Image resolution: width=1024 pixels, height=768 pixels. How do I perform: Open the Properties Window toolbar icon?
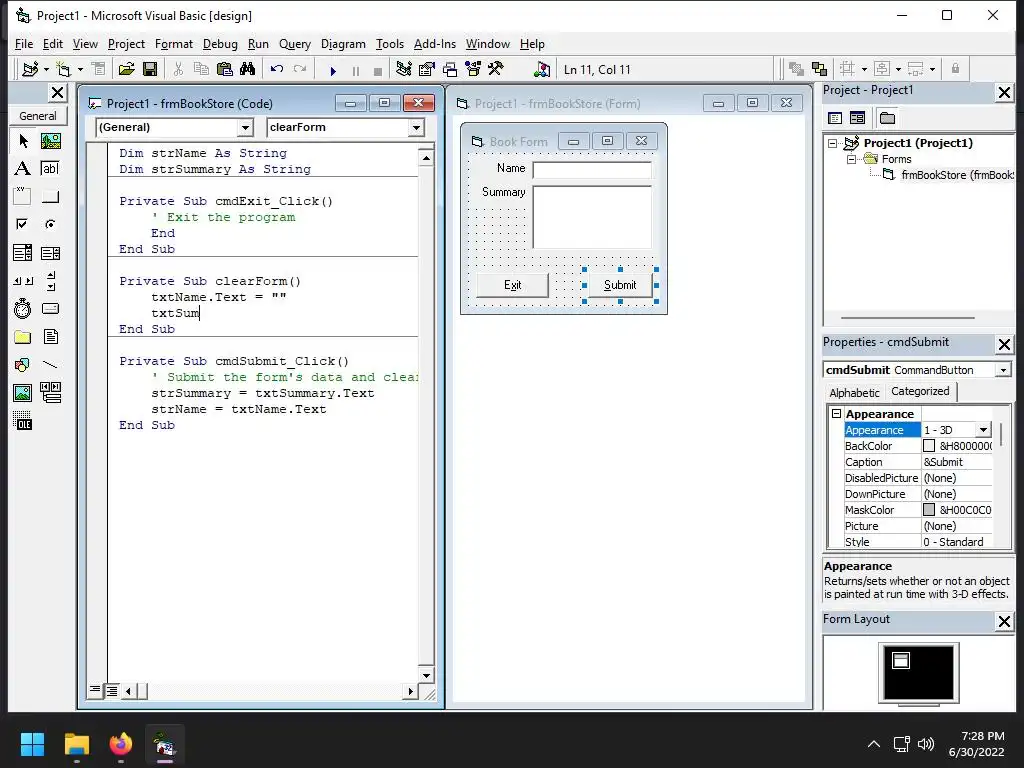pyautogui.click(x=427, y=69)
